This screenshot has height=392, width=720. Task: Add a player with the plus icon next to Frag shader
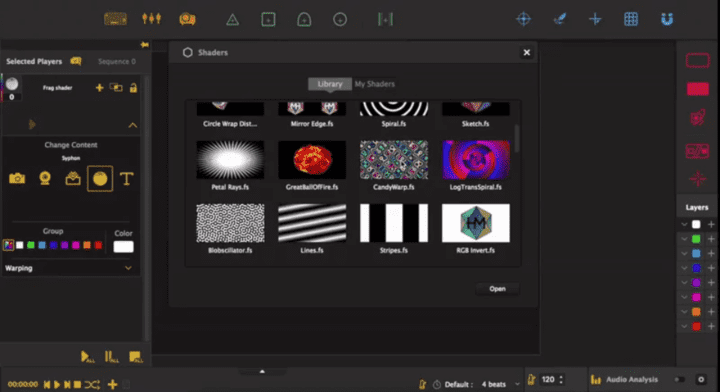pos(99,87)
